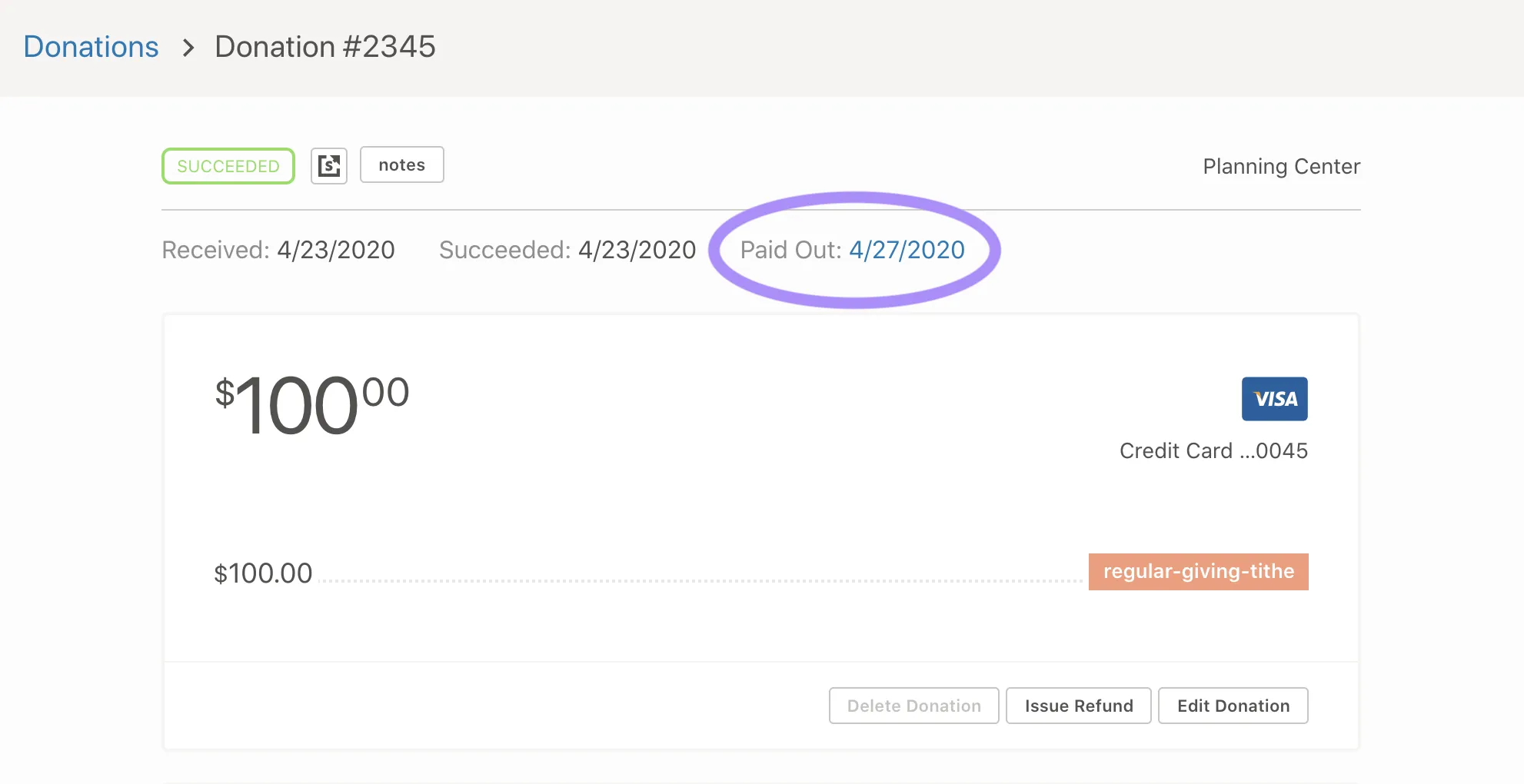The width and height of the screenshot is (1524, 784).
Task: Click the Edit Donation button
Action: click(x=1233, y=705)
